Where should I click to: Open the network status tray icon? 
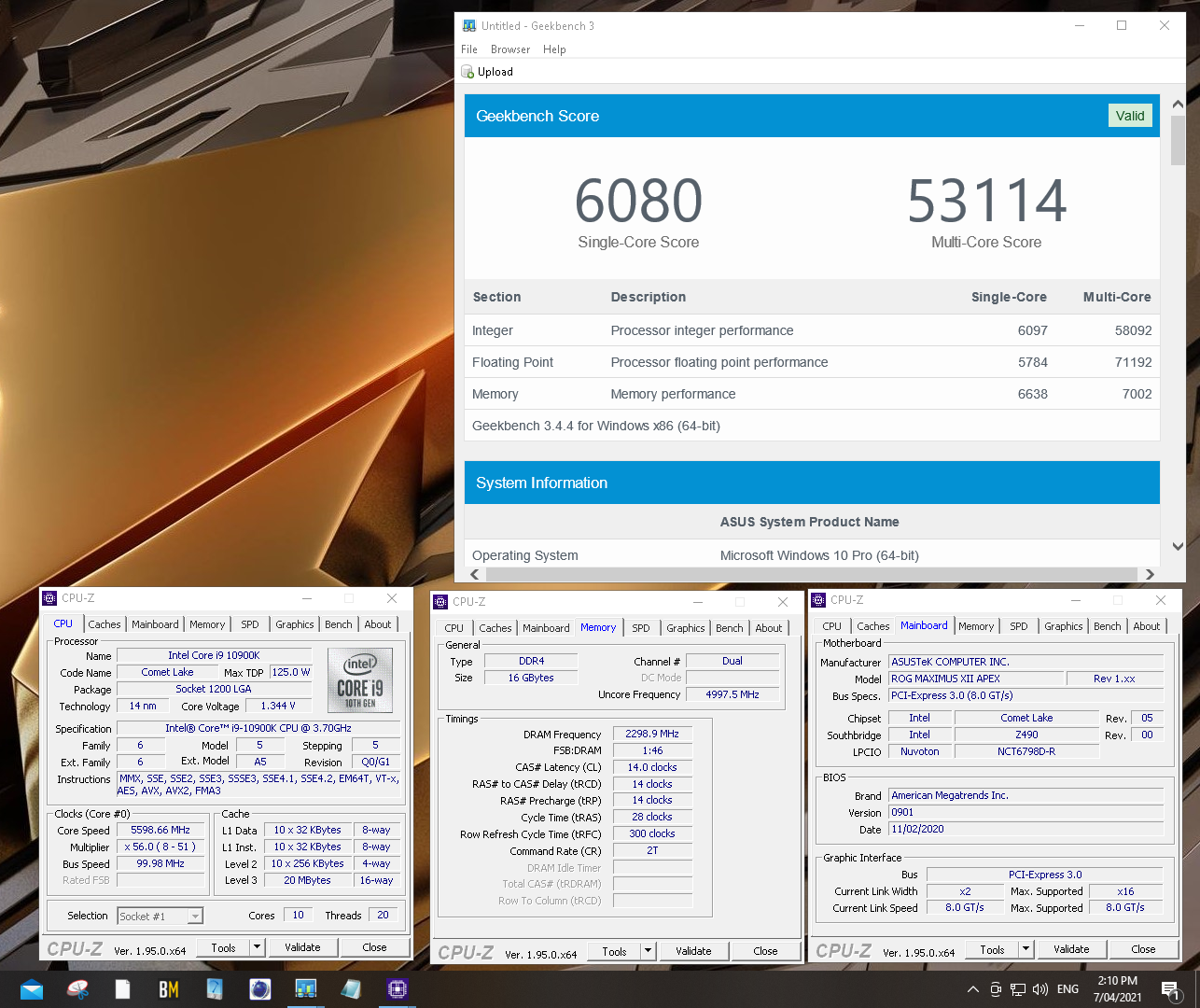click(x=1018, y=989)
